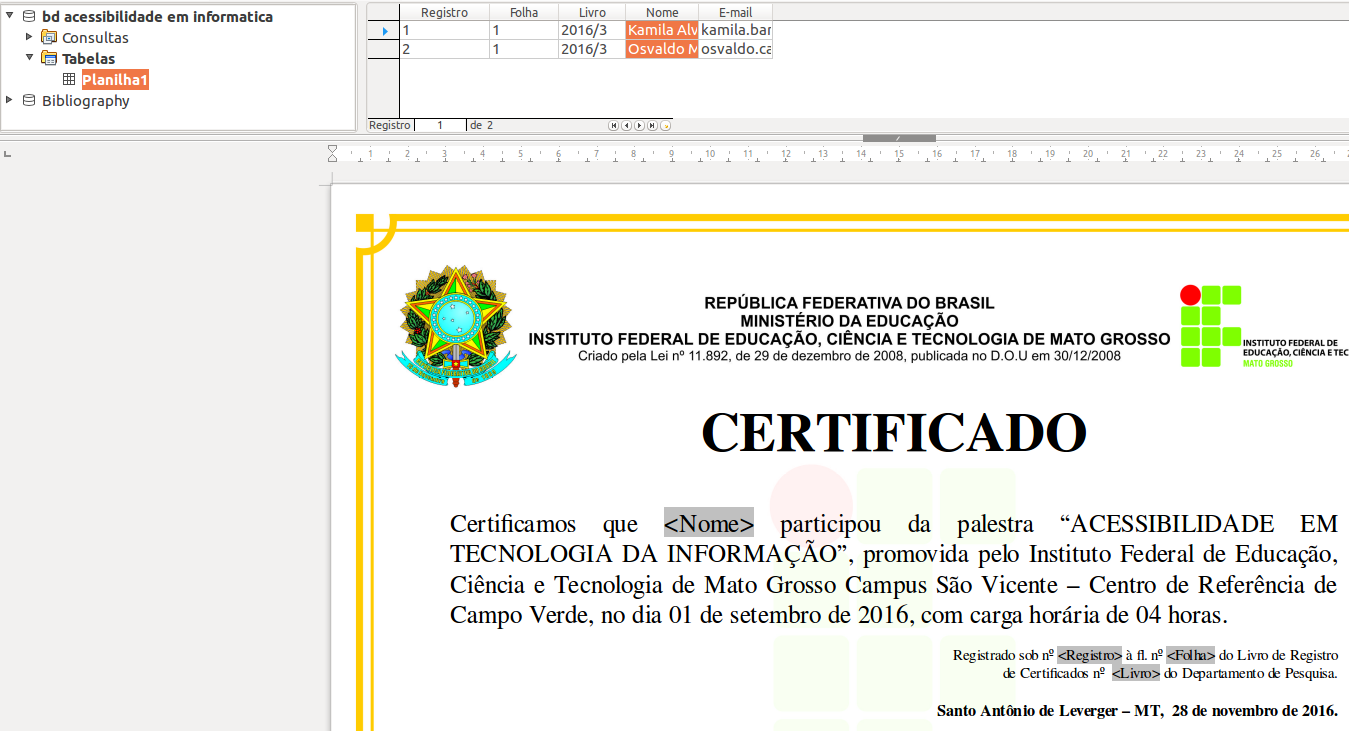Click the Planilha1 table grid icon
Viewport: 1349px width, 731px height.
tap(69, 79)
